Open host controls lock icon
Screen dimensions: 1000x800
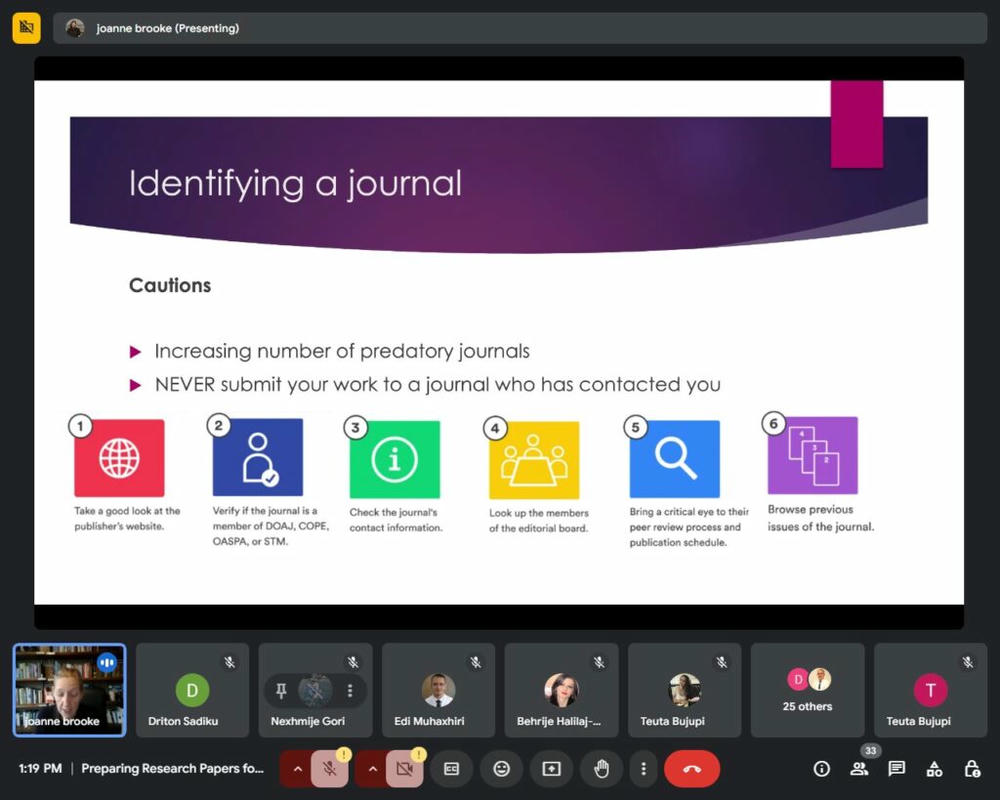971,769
